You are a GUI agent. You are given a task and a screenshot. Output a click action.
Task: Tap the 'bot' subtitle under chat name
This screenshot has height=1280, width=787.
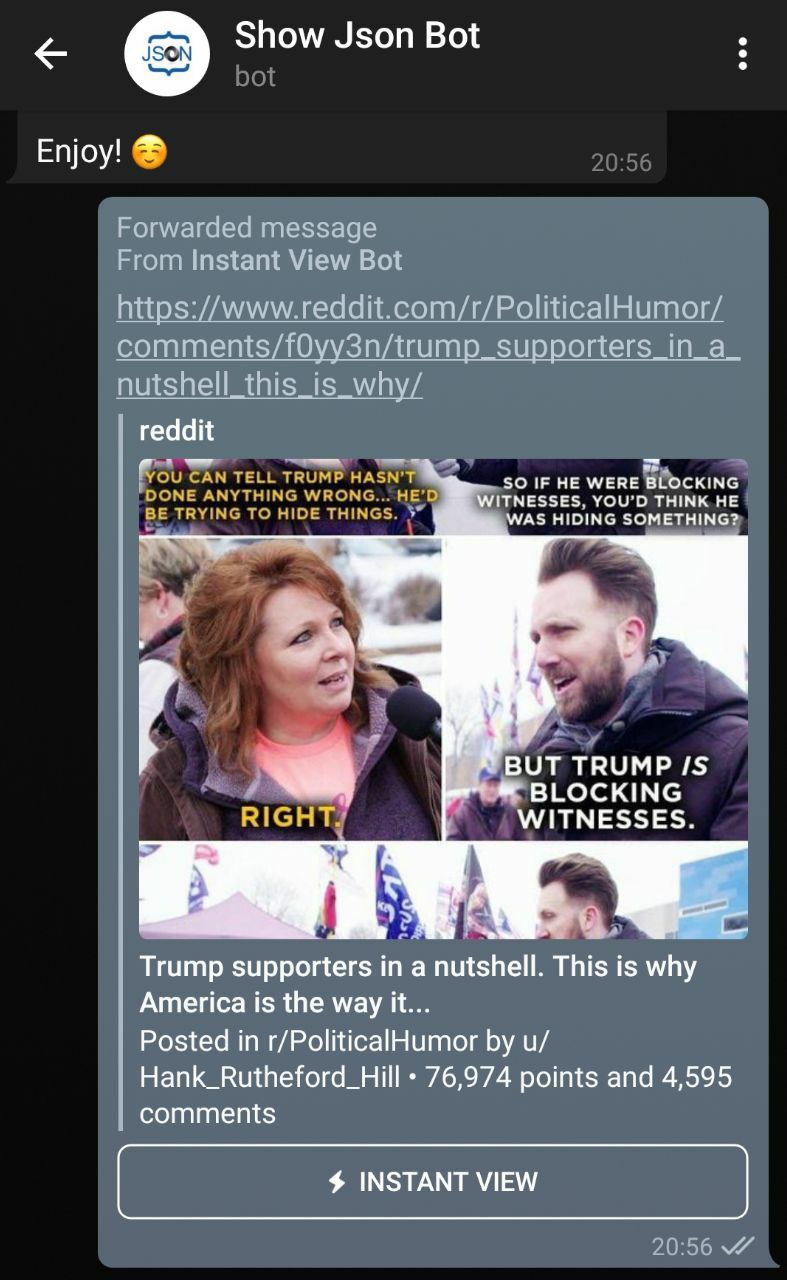255,77
